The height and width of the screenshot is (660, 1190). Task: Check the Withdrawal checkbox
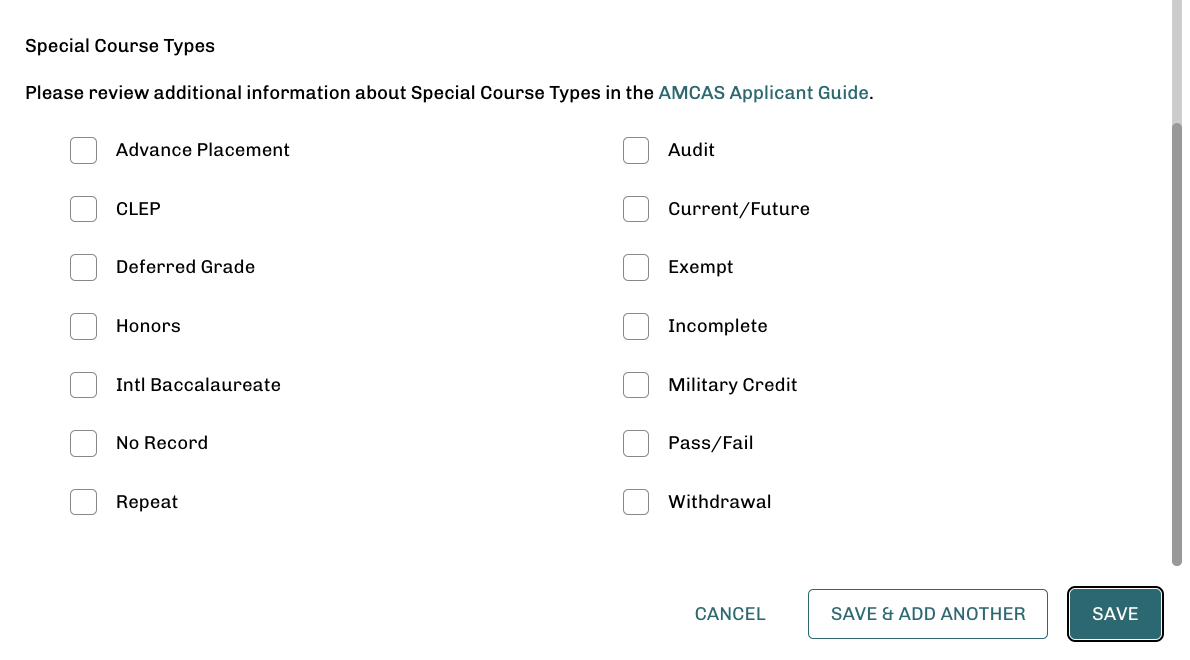pyautogui.click(x=636, y=501)
